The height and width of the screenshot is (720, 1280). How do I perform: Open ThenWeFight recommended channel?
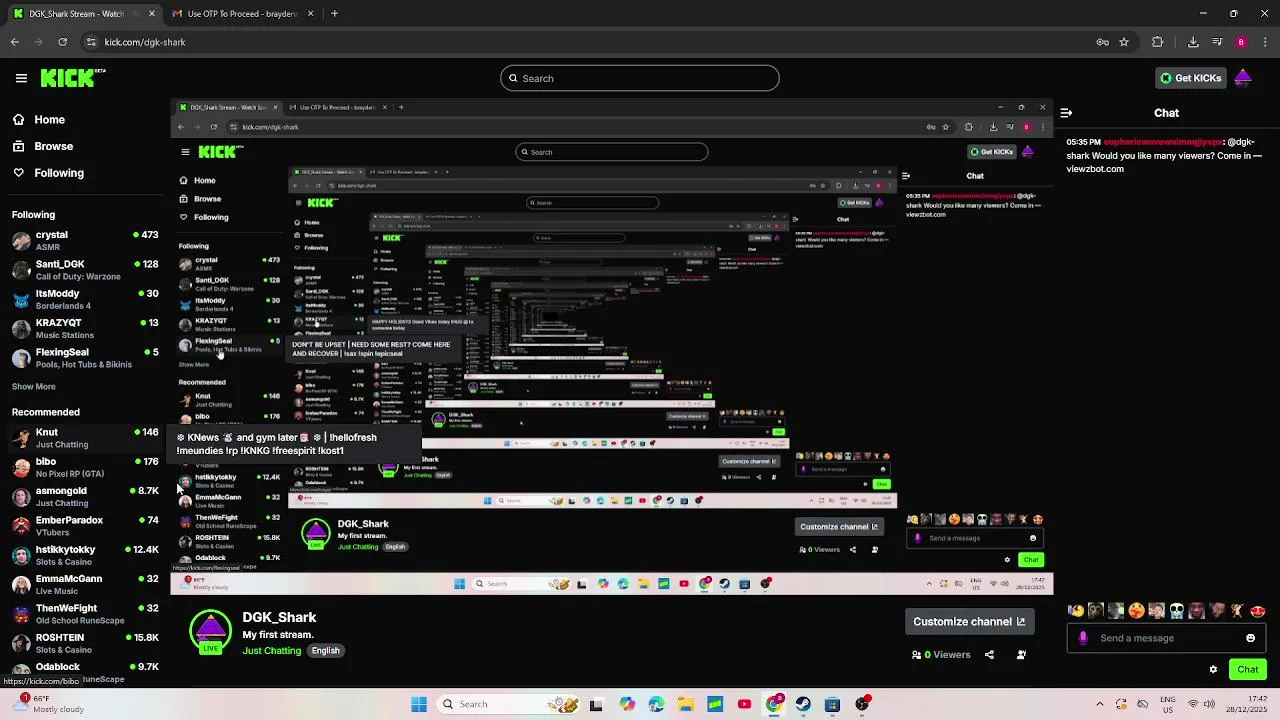click(85, 614)
